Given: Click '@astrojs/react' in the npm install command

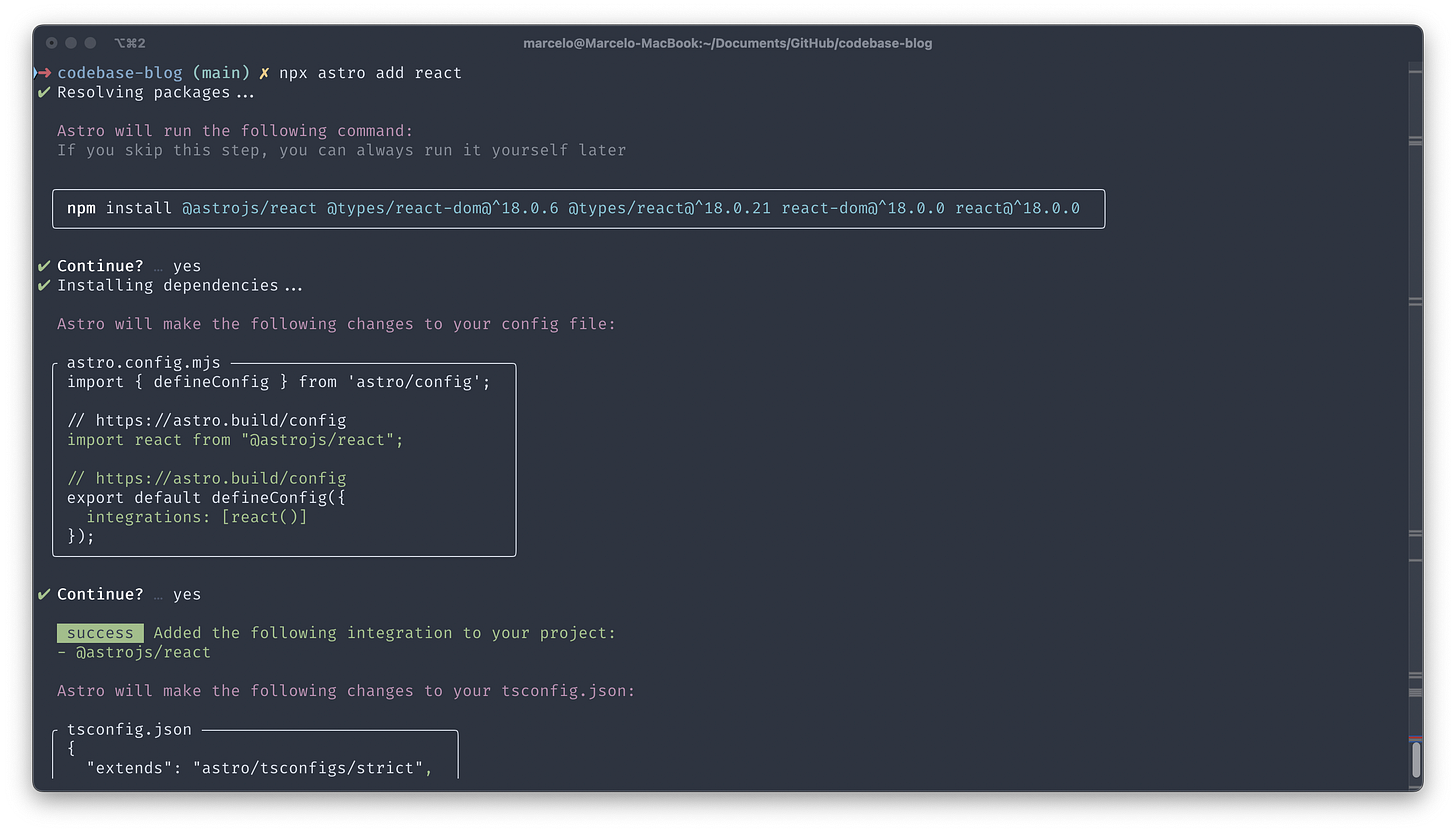Looking at the screenshot, I should point(249,209).
